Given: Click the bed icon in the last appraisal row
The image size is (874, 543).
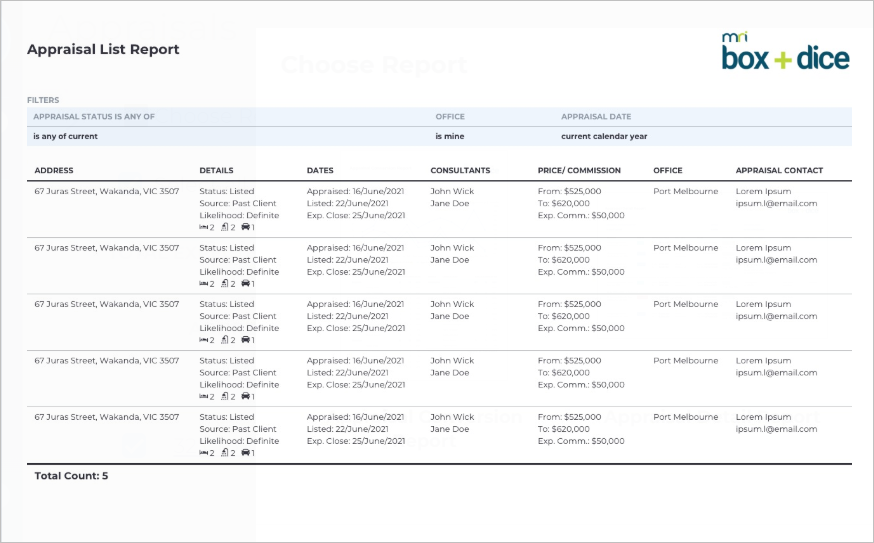Looking at the screenshot, I should point(203,453).
